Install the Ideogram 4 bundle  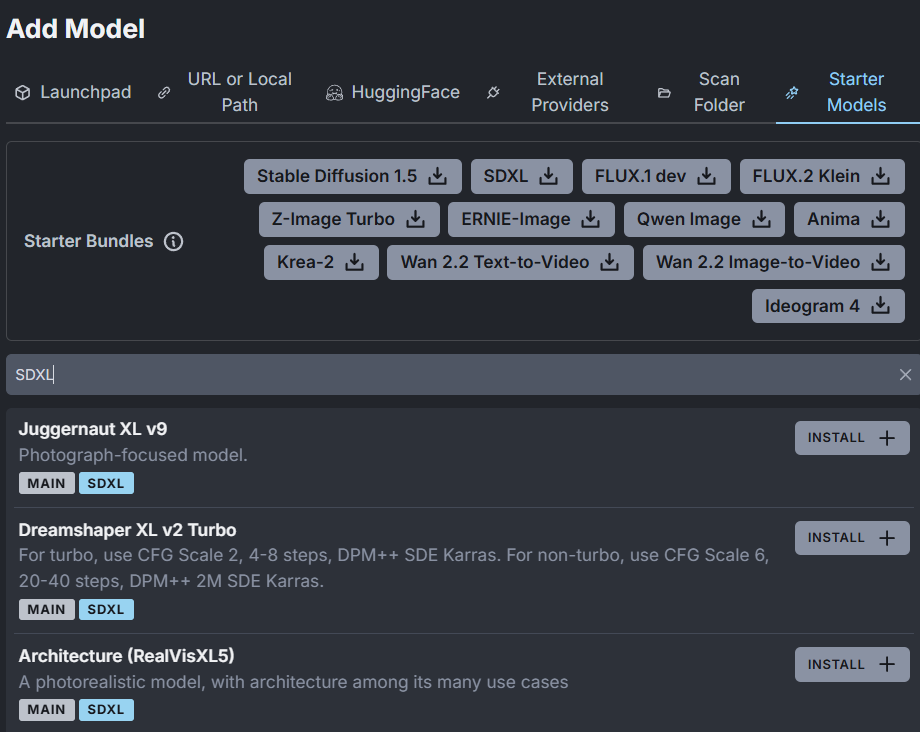[x=828, y=306]
